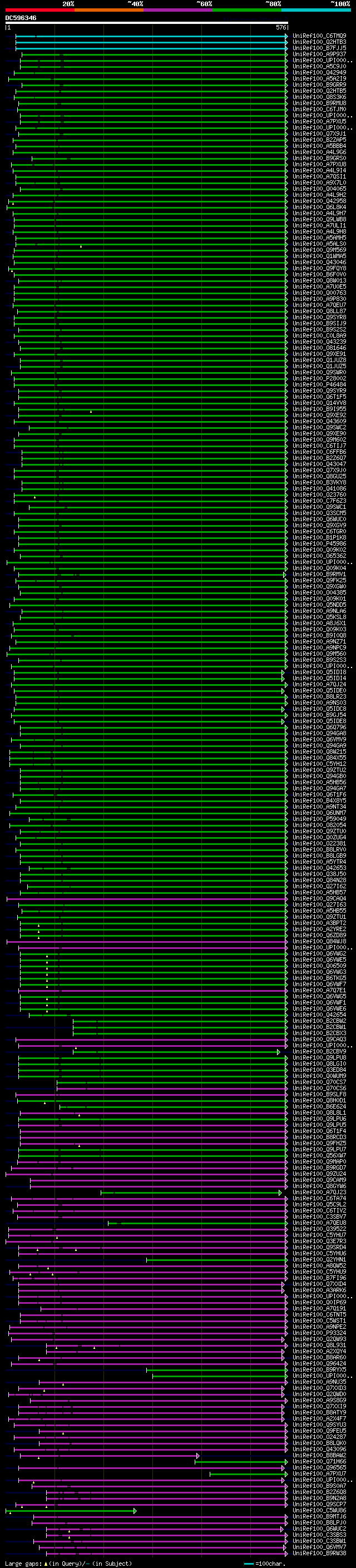356x1568 pixels.
Task: Select the UniRef100_Q04065 hit name
Action: pyautogui.click(x=319, y=189)
